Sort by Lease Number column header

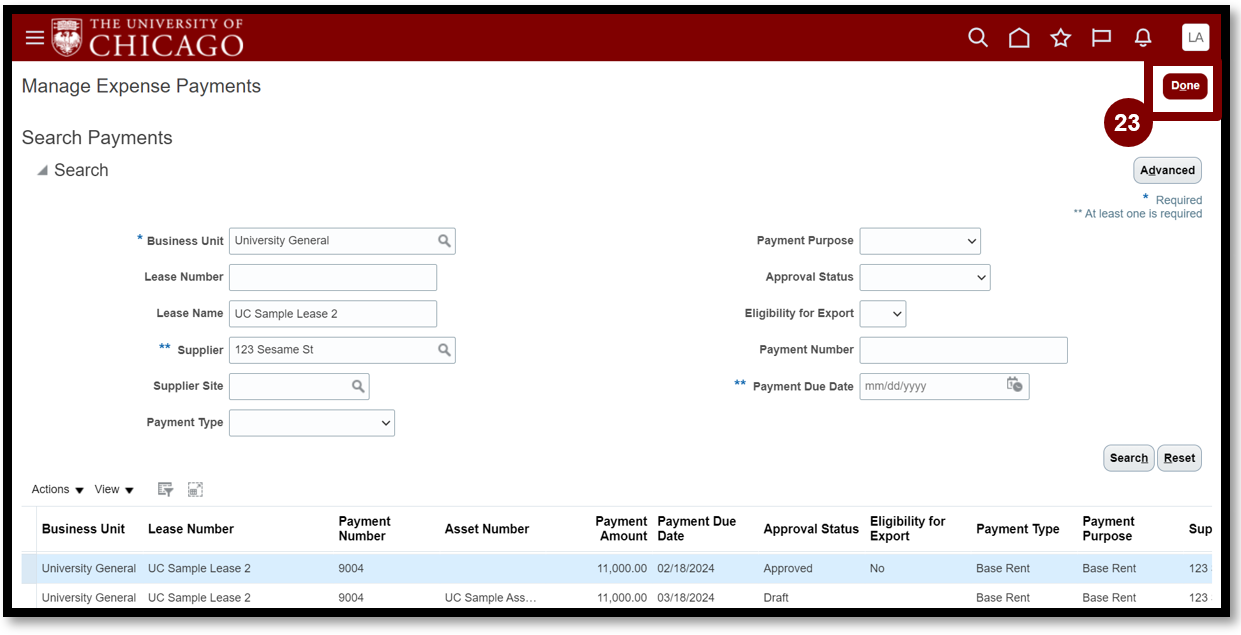(x=191, y=529)
